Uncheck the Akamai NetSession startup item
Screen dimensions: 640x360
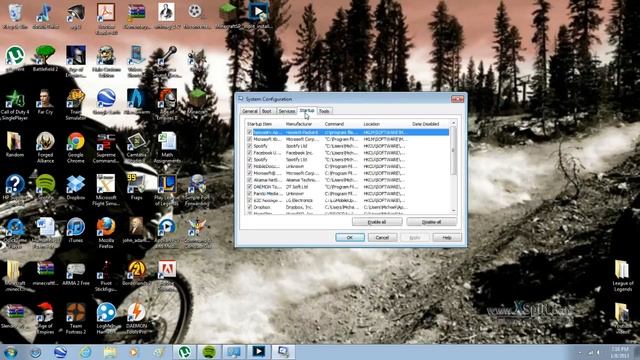250,180
